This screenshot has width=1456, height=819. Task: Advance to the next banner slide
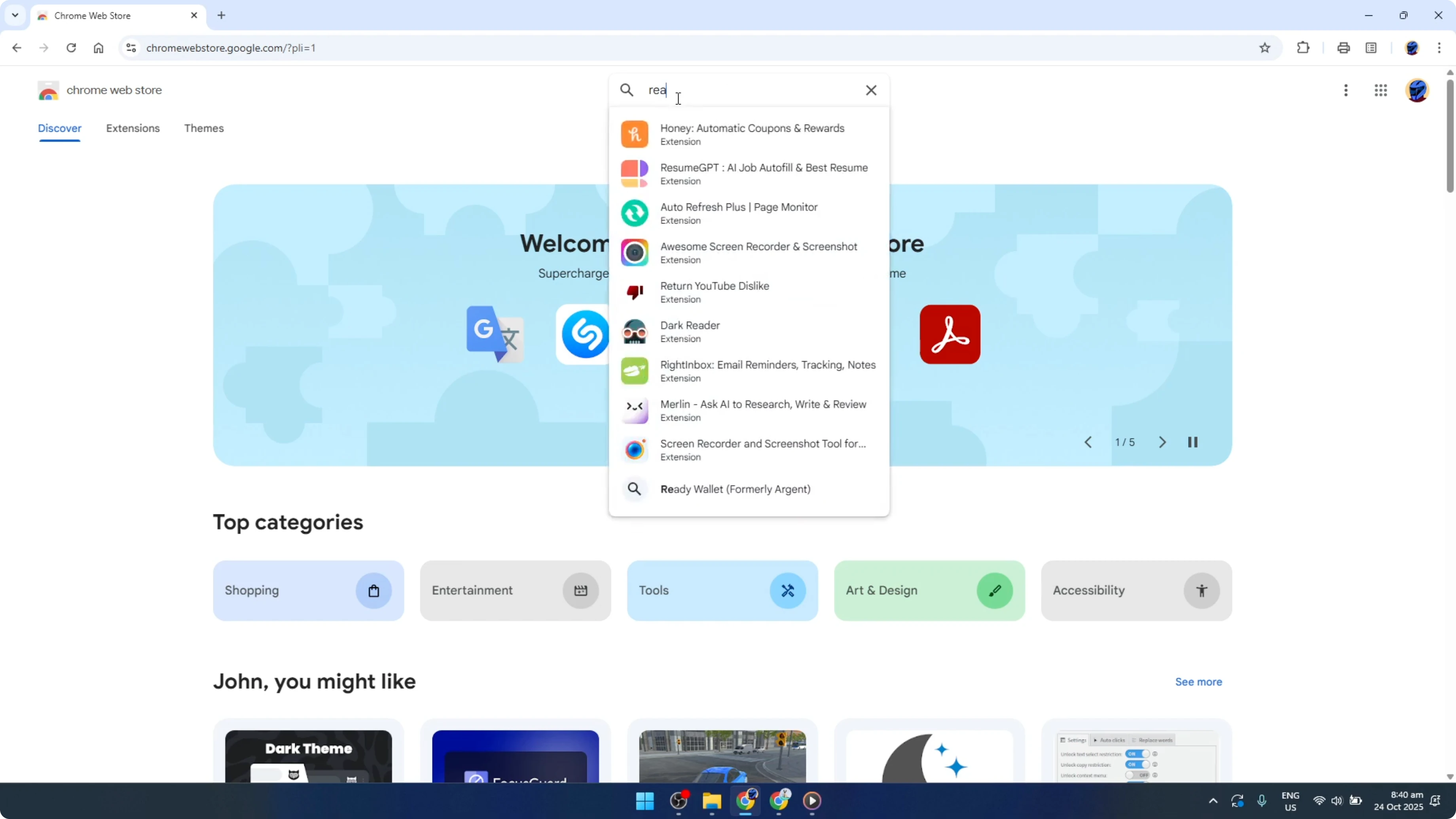pyautogui.click(x=1162, y=442)
